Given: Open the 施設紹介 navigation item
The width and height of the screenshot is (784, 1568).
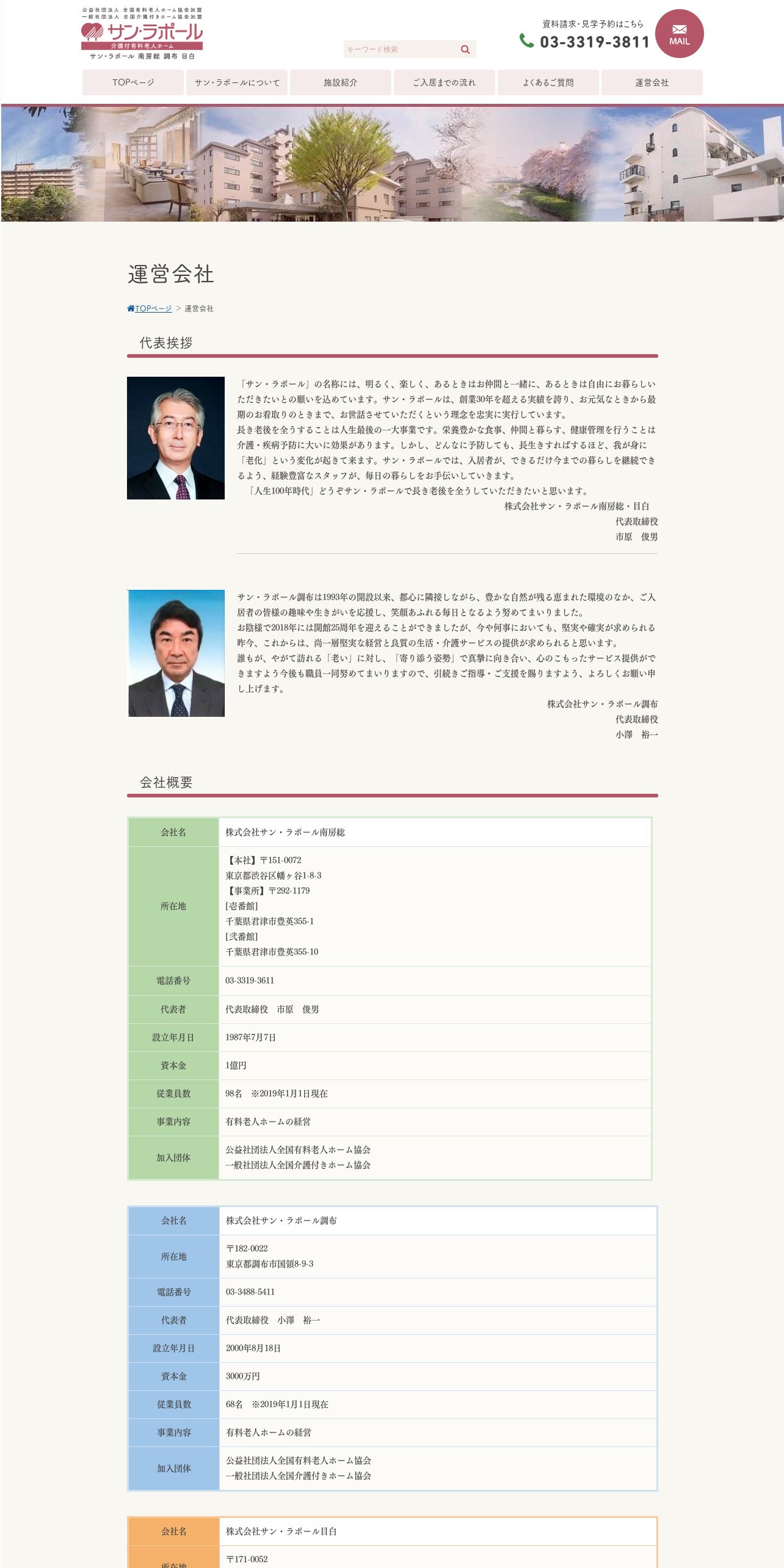Looking at the screenshot, I should (x=341, y=82).
